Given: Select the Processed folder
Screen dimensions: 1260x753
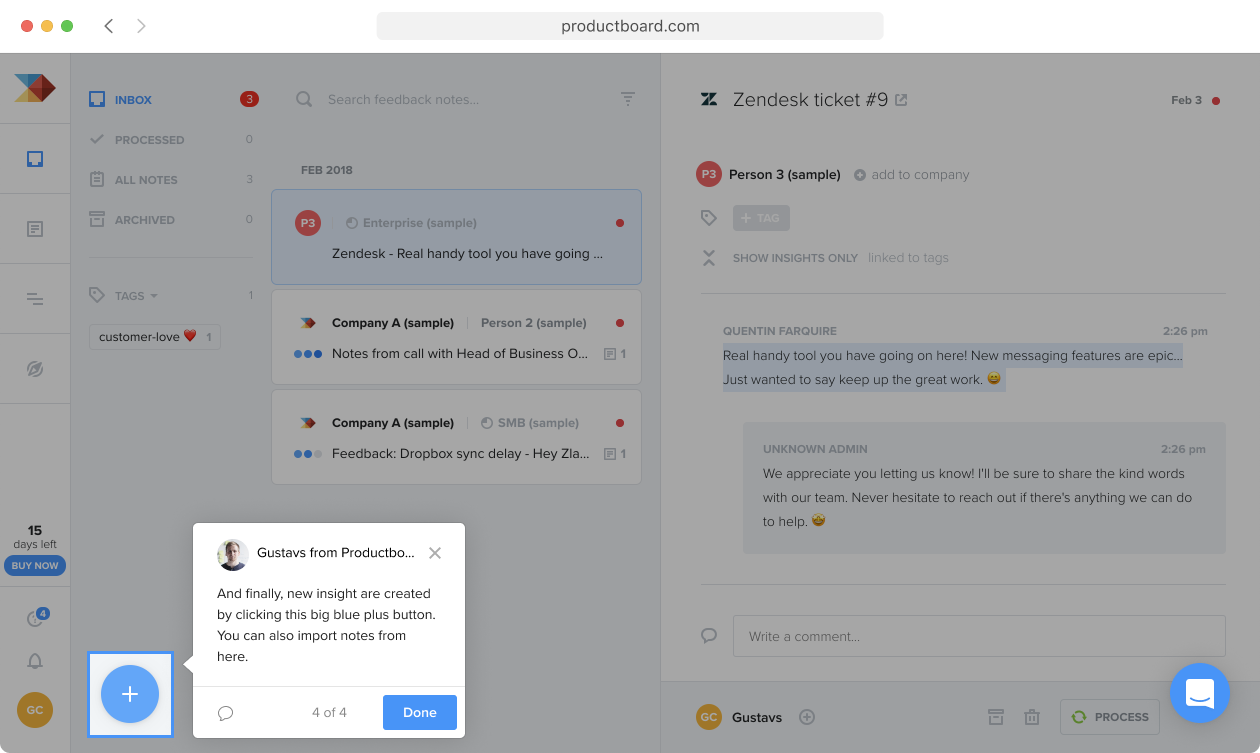Looking at the screenshot, I should pyautogui.click(x=150, y=140).
